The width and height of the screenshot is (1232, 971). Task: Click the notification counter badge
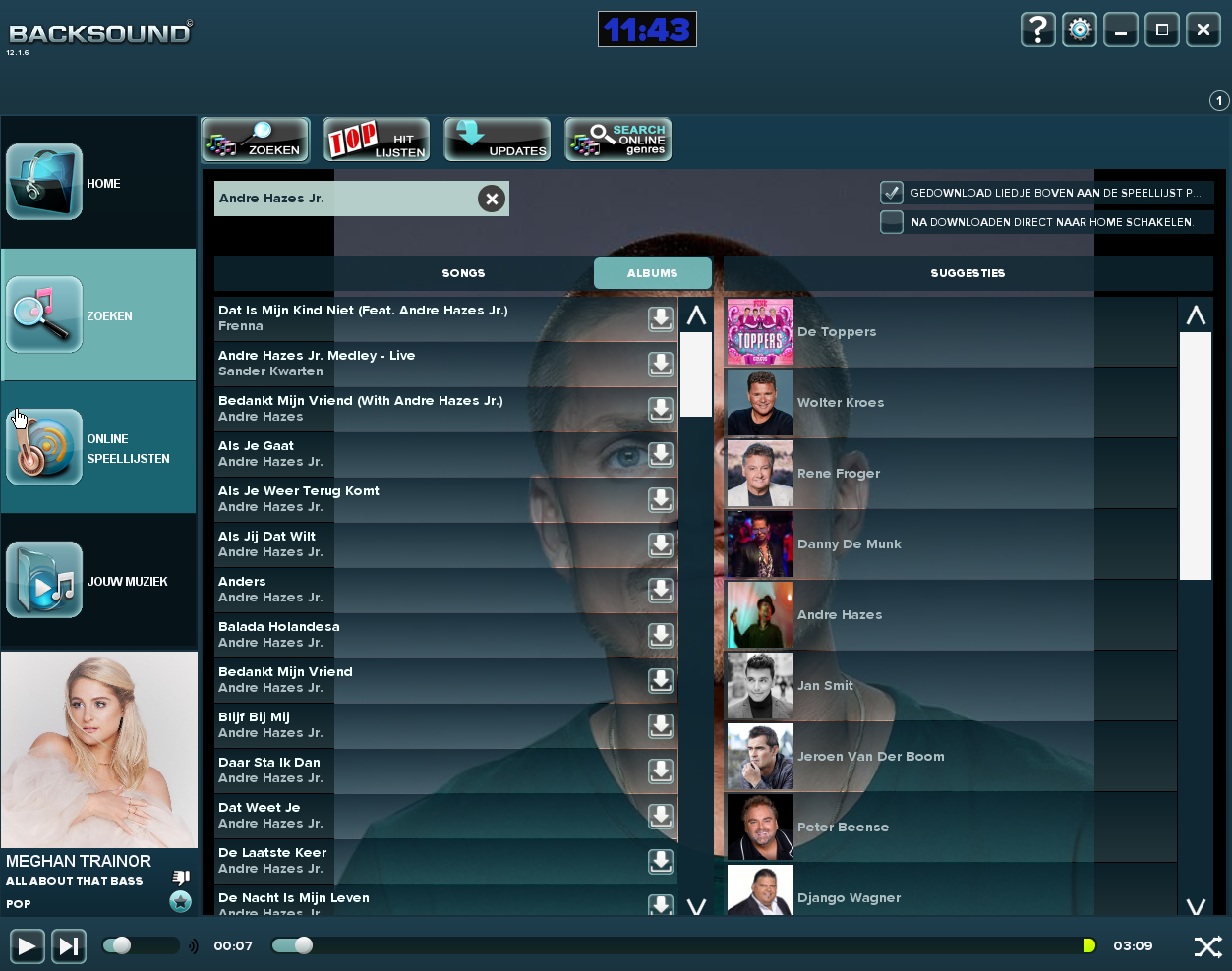(1219, 100)
